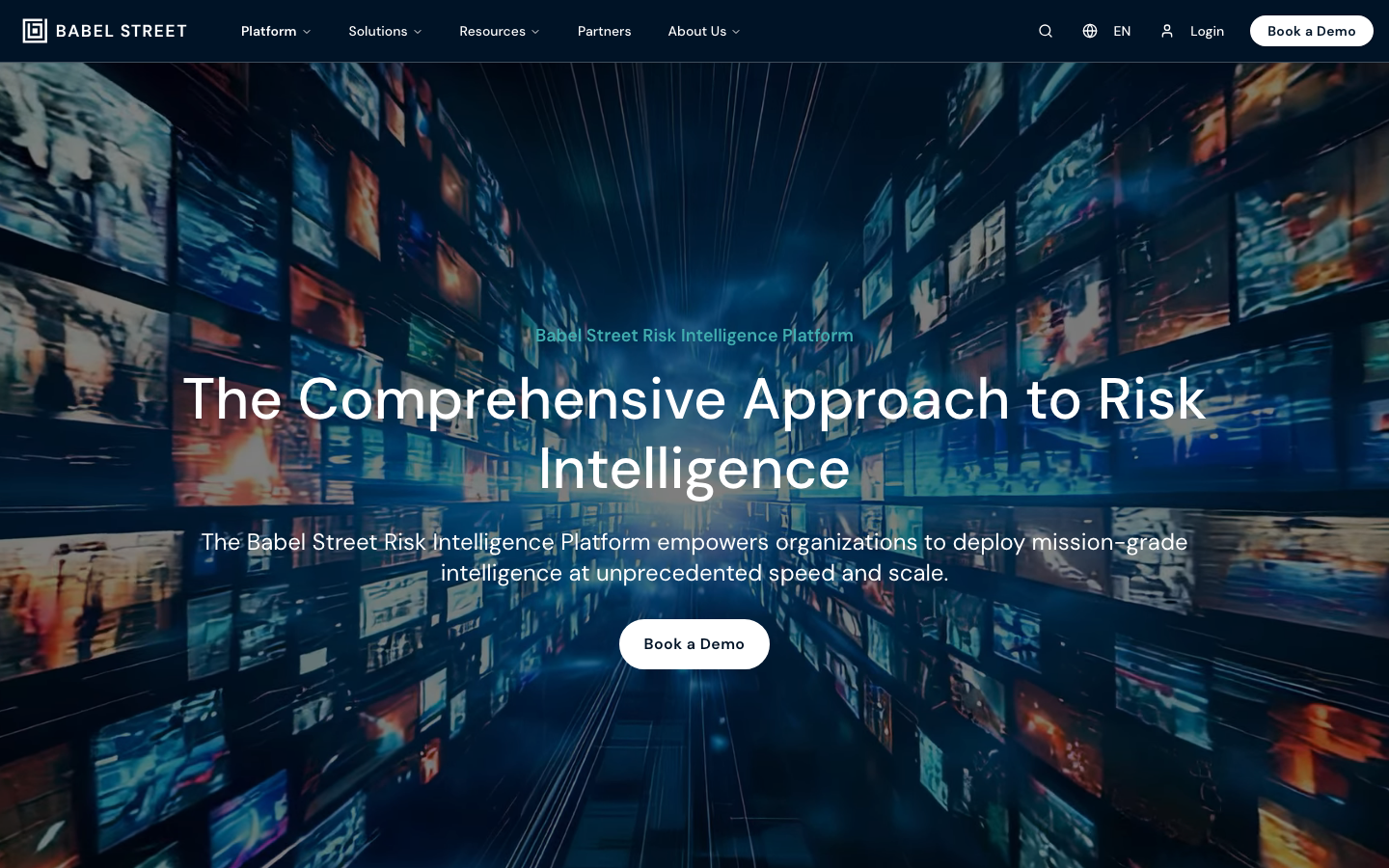1389x868 pixels.
Task: Open the search magnifier icon
Action: [x=1046, y=31]
